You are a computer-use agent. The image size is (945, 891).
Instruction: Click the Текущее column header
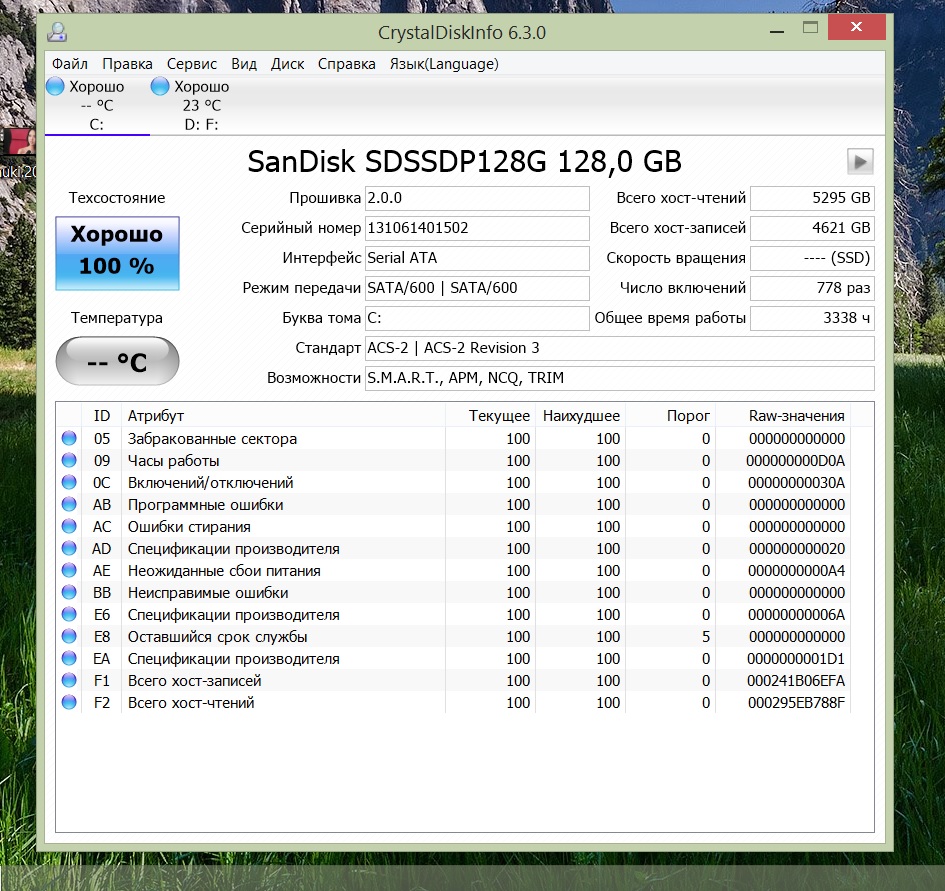491,415
